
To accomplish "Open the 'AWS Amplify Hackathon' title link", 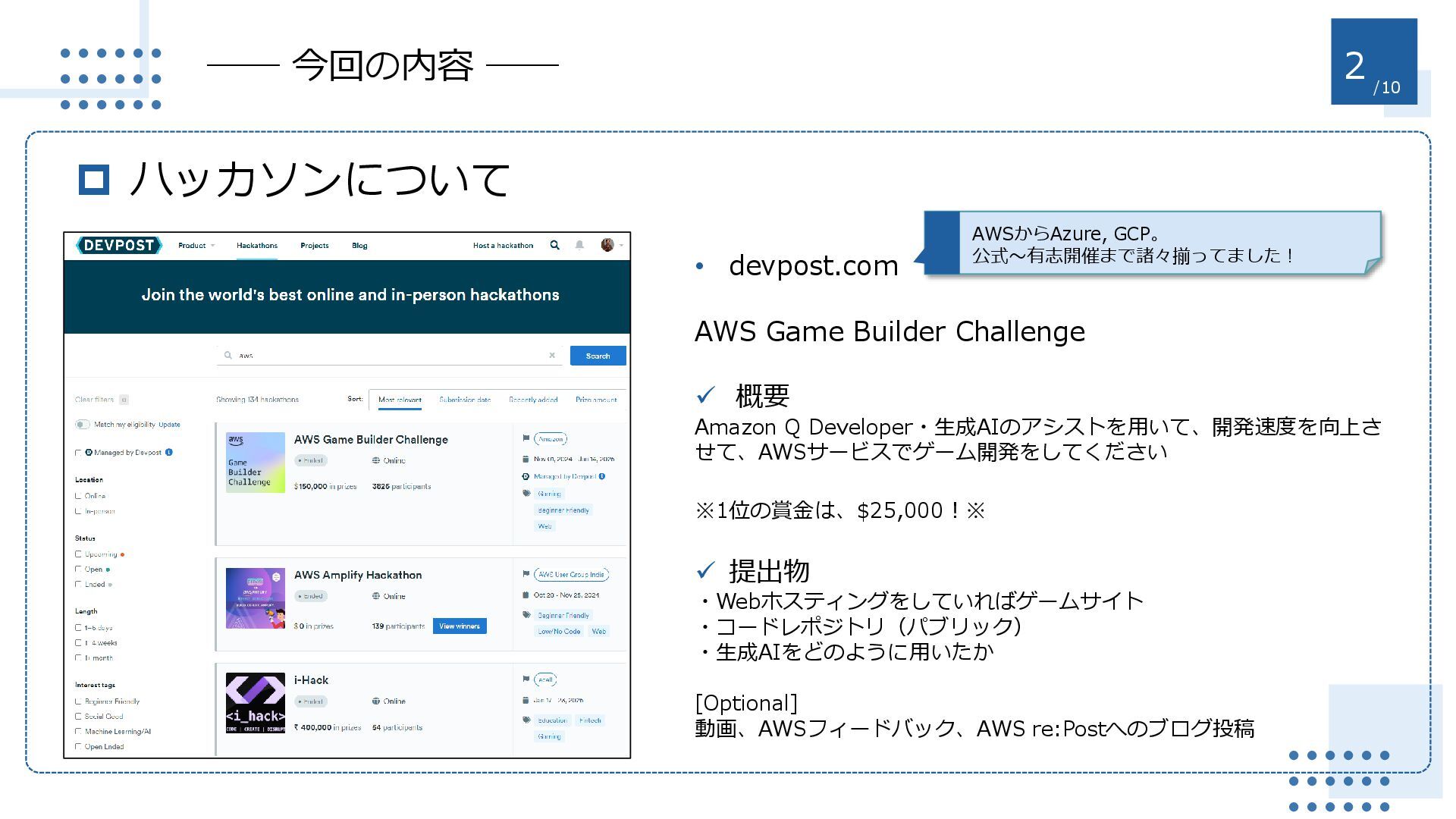I will tap(358, 575).
